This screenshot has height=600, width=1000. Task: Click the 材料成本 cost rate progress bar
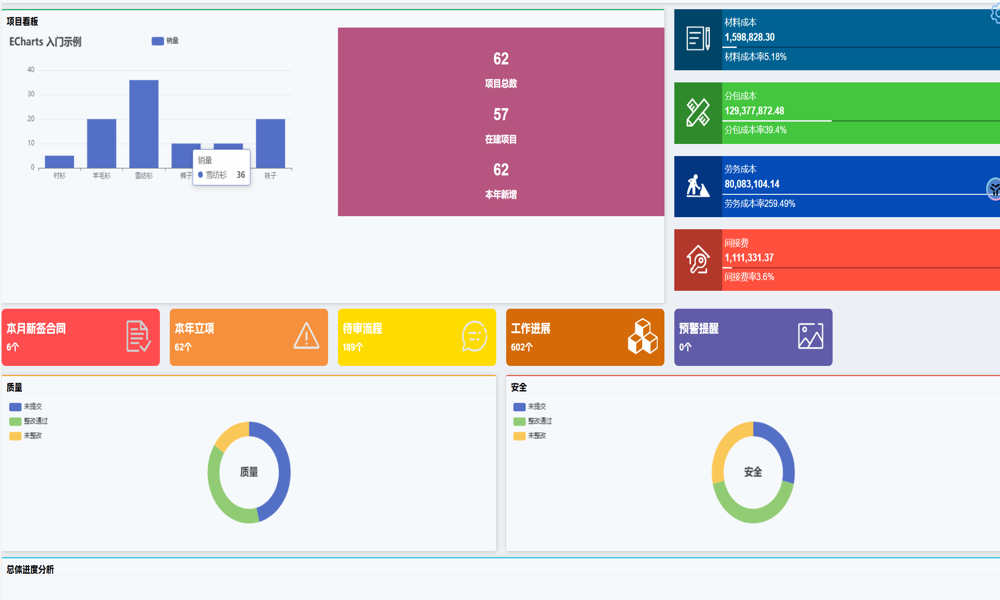(x=861, y=47)
